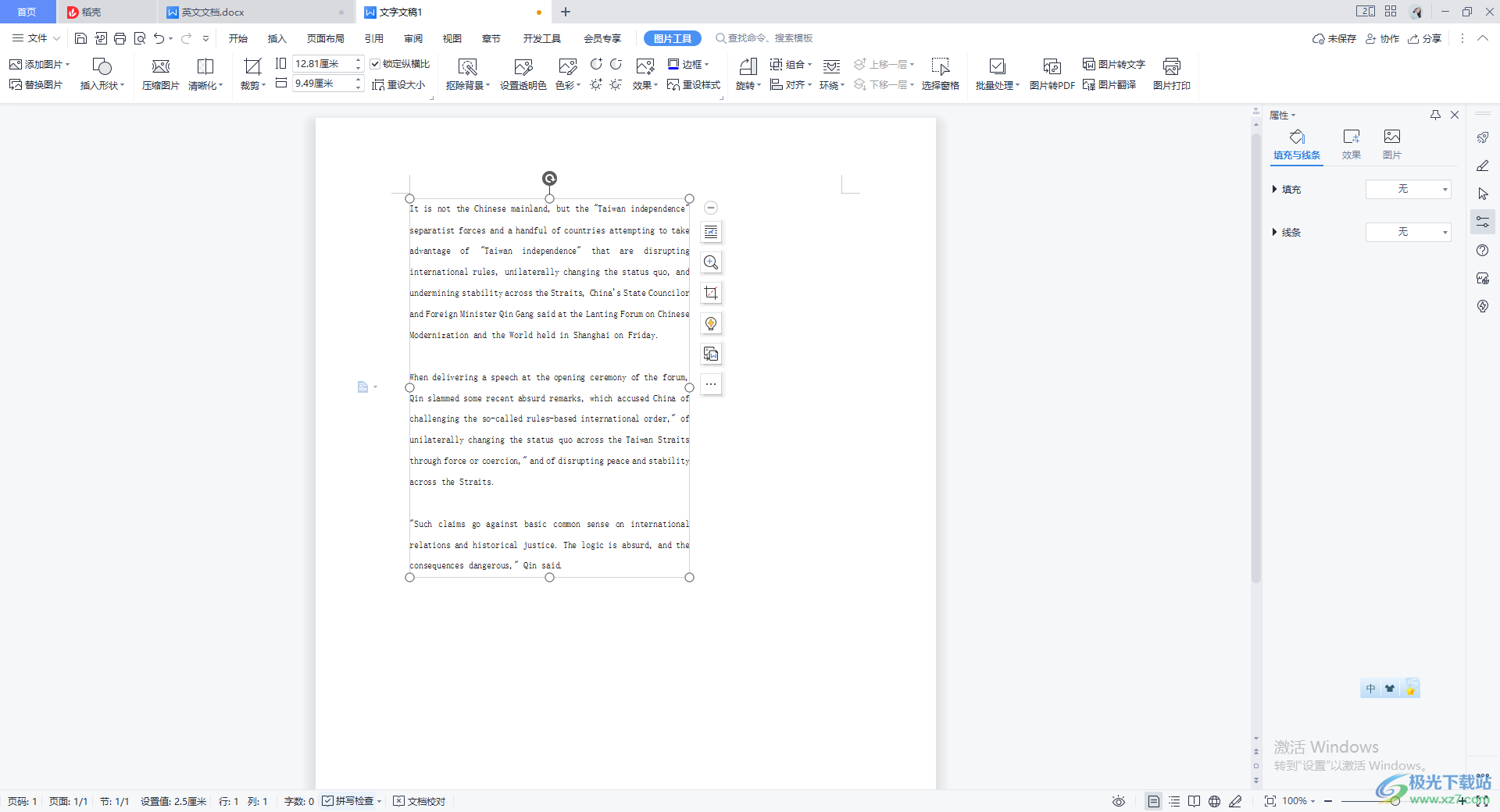
Task: Click Reset Size (重设大小) button
Action: tap(398, 85)
